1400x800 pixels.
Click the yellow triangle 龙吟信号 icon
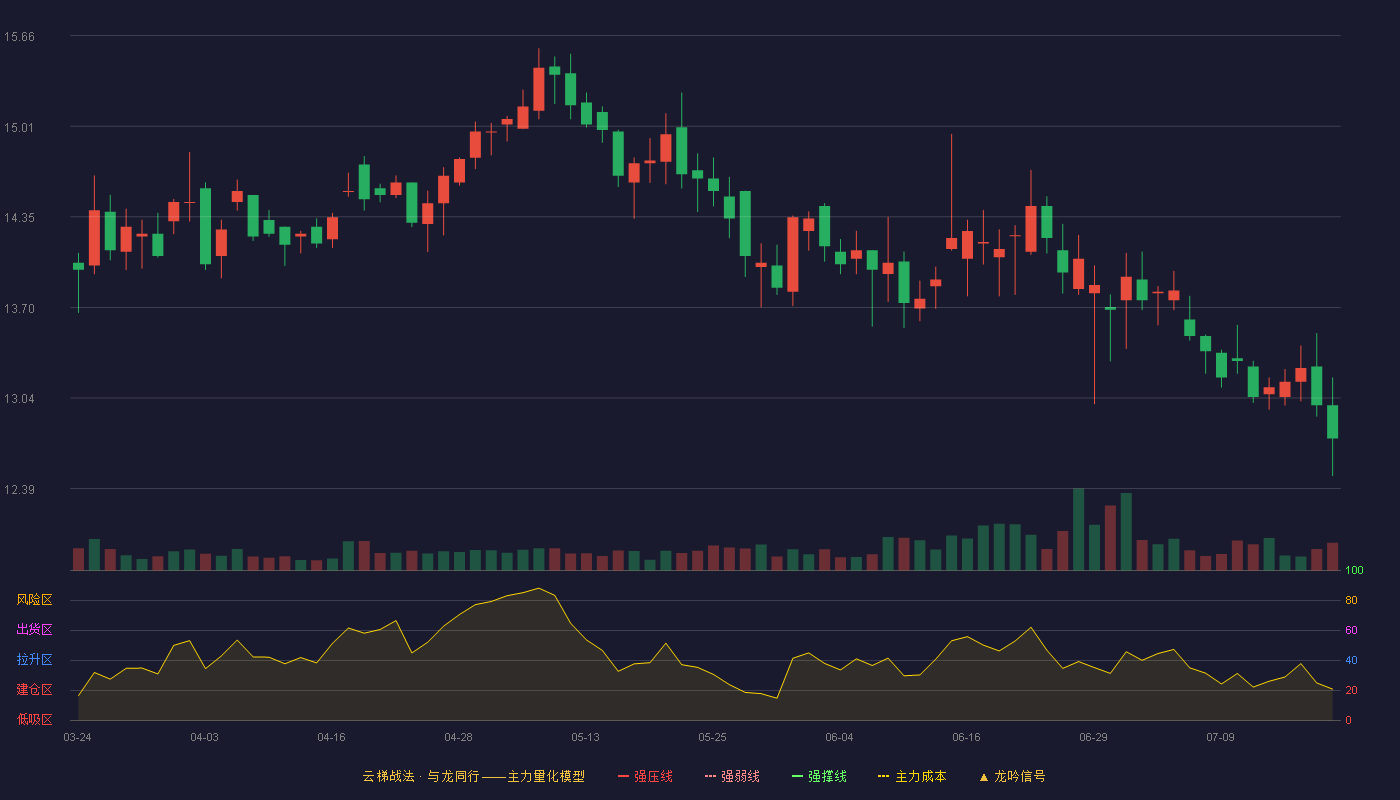984,776
